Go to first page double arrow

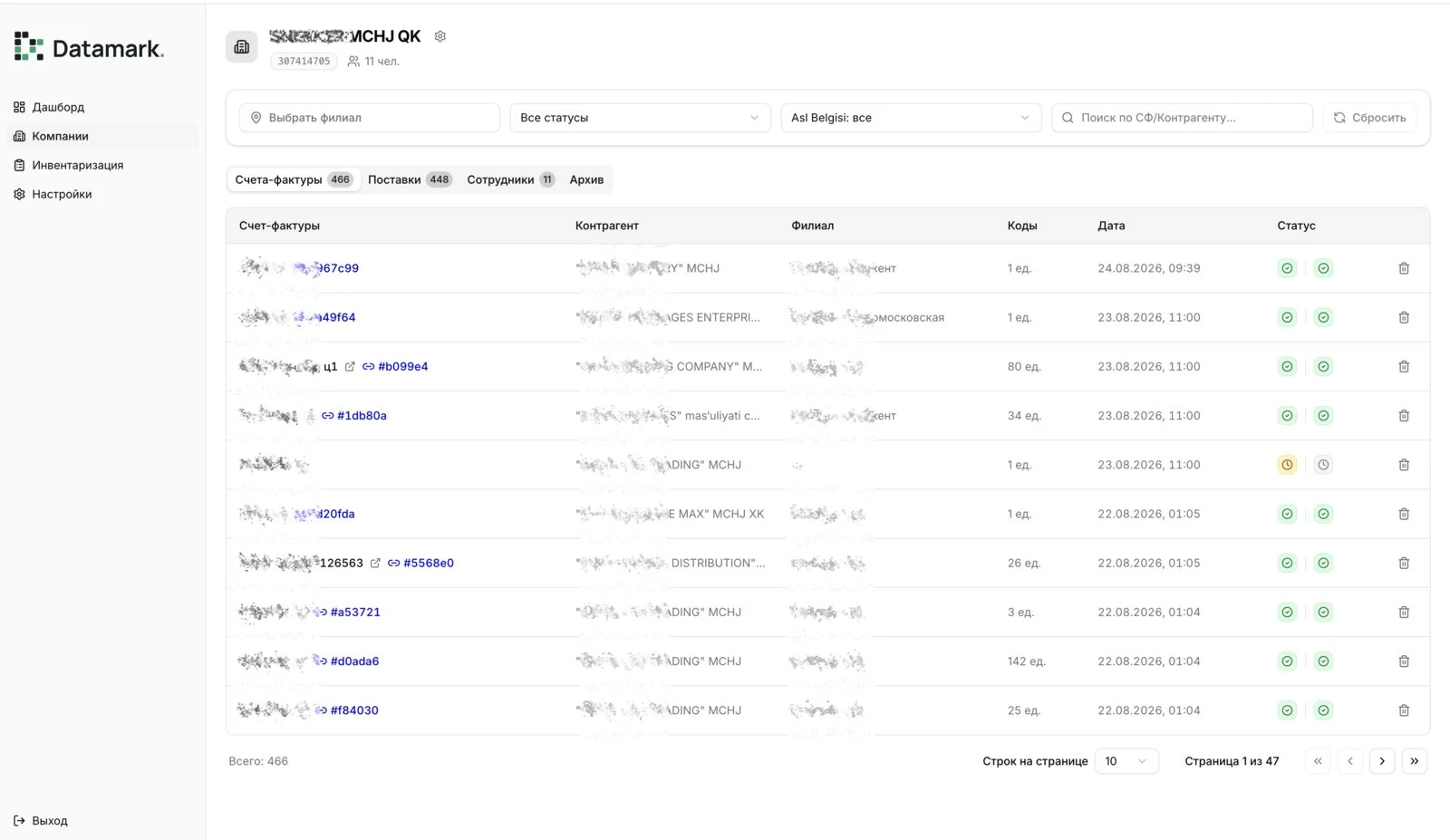[1318, 761]
